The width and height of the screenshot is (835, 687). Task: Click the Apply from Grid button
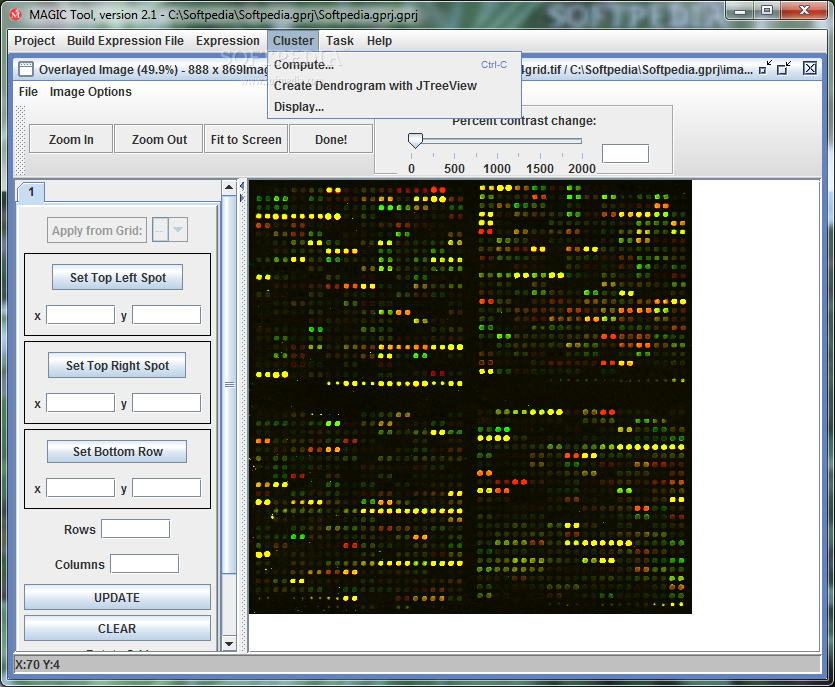pos(97,231)
